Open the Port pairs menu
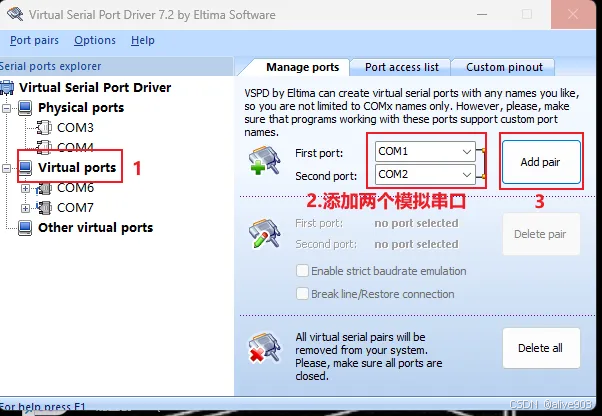 [x=34, y=40]
